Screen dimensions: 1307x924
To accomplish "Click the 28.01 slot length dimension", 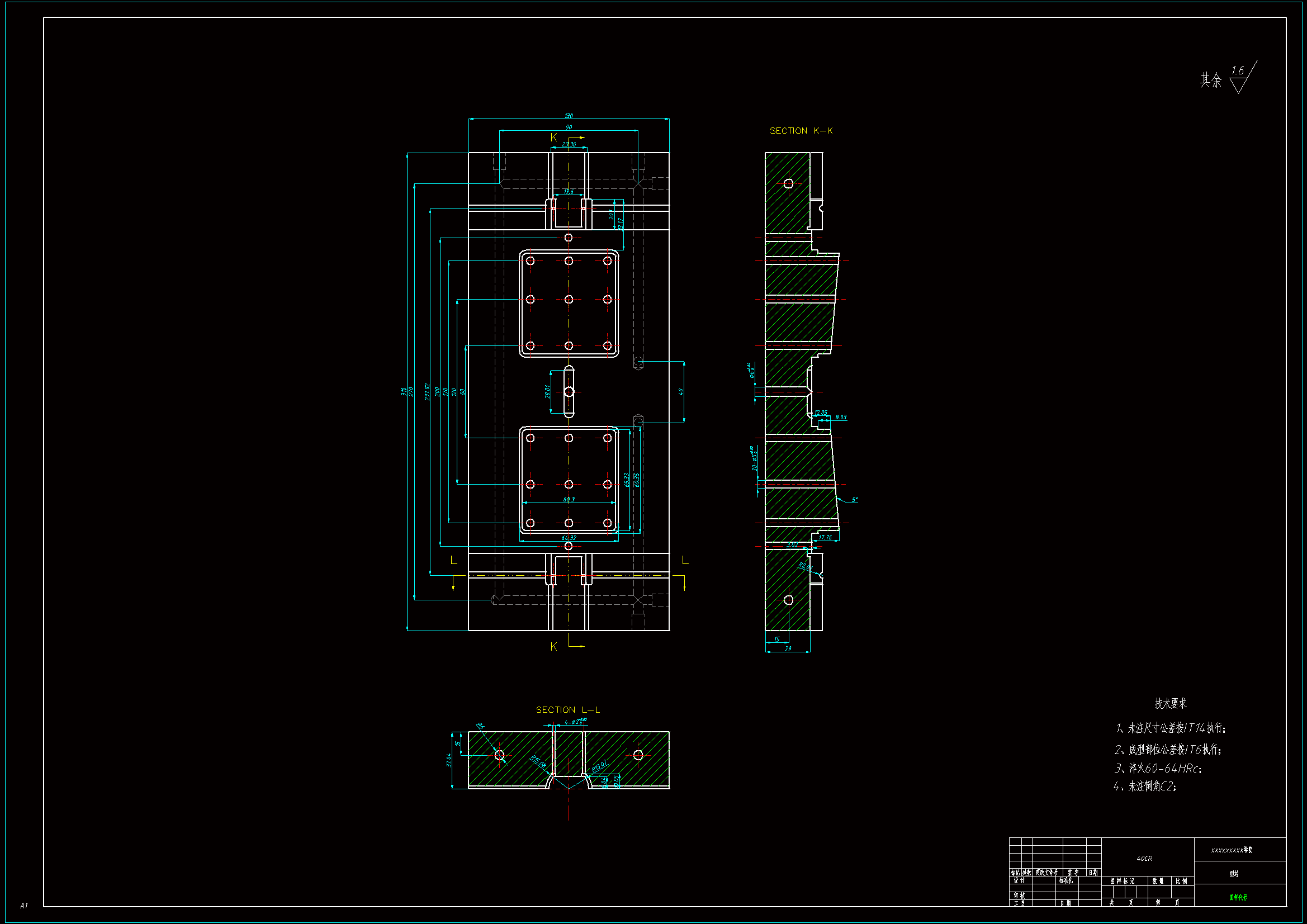I will (547, 391).
